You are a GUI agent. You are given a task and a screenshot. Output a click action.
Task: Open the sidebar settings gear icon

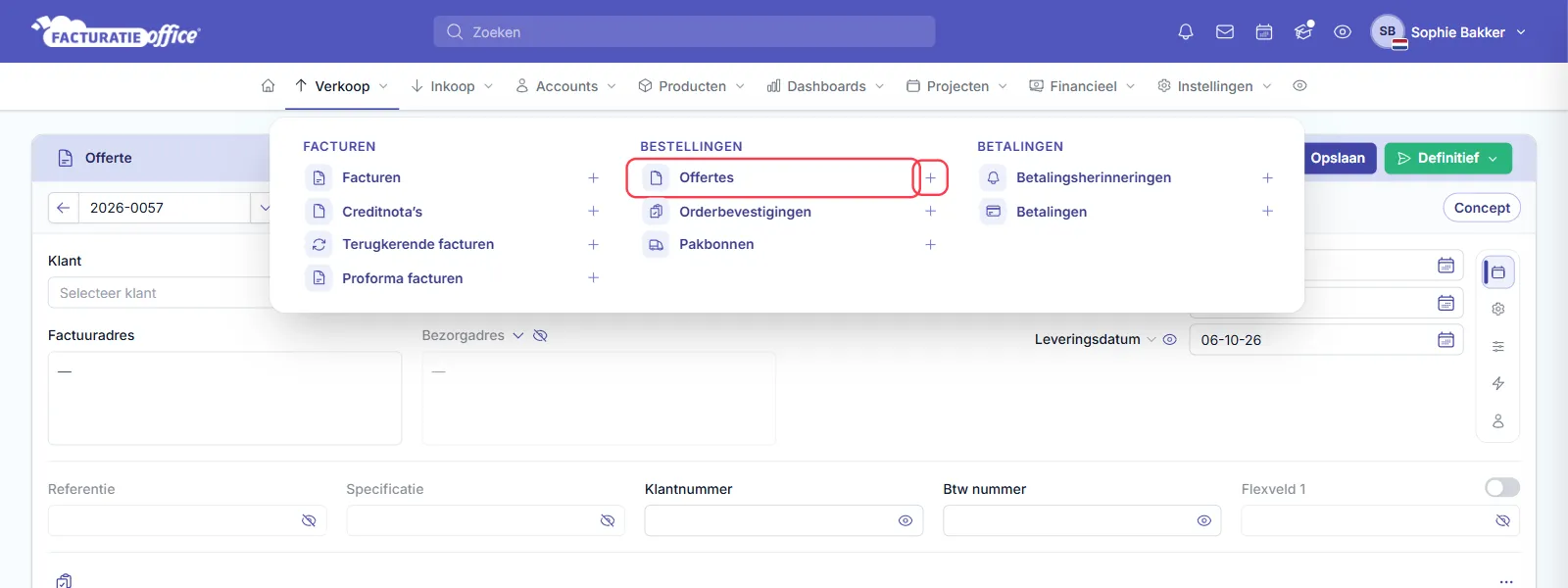pyautogui.click(x=1497, y=309)
